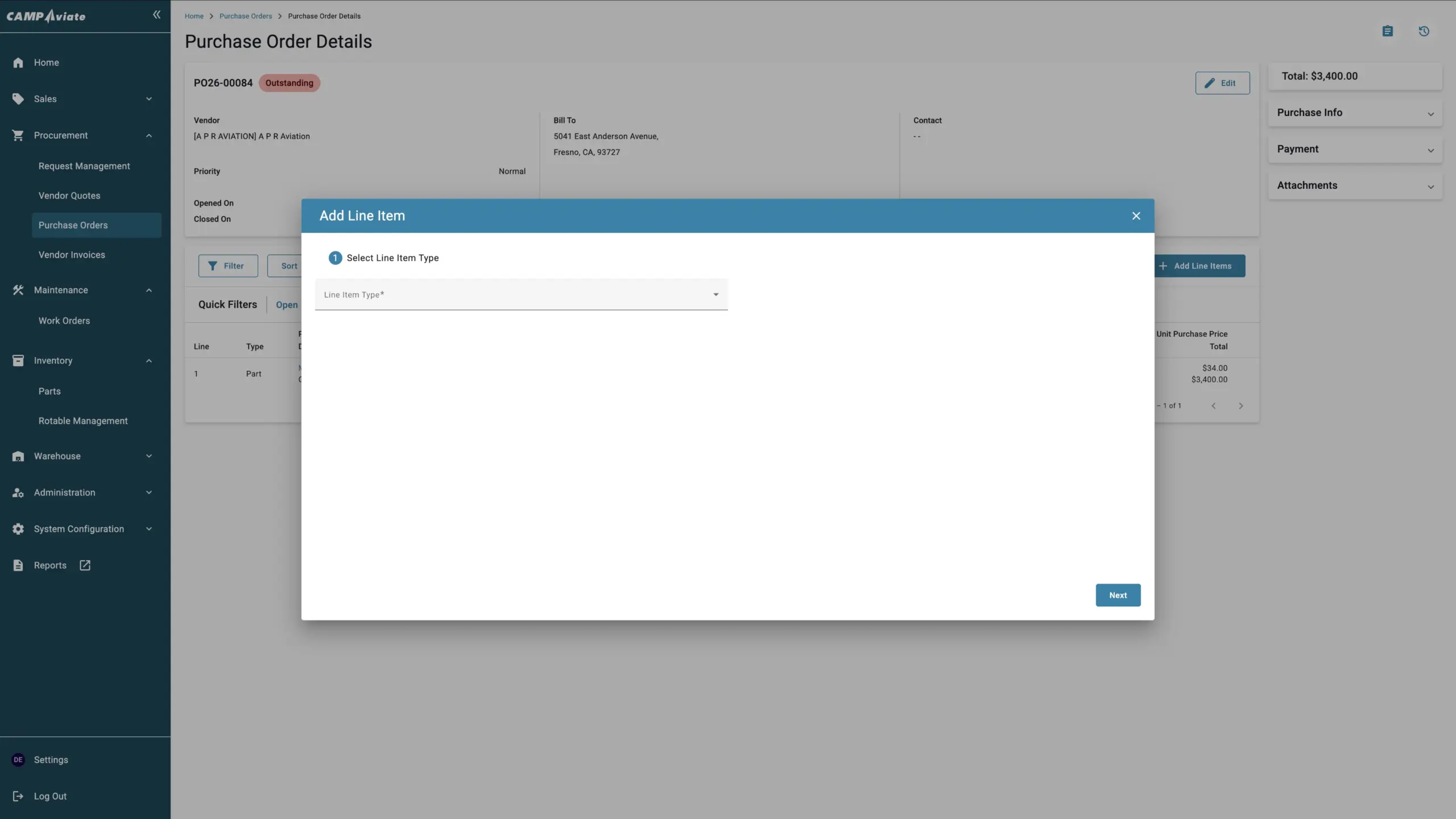Viewport: 1456px width, 819px height.
Task: Click the Next button
Action: [1118, 595]
